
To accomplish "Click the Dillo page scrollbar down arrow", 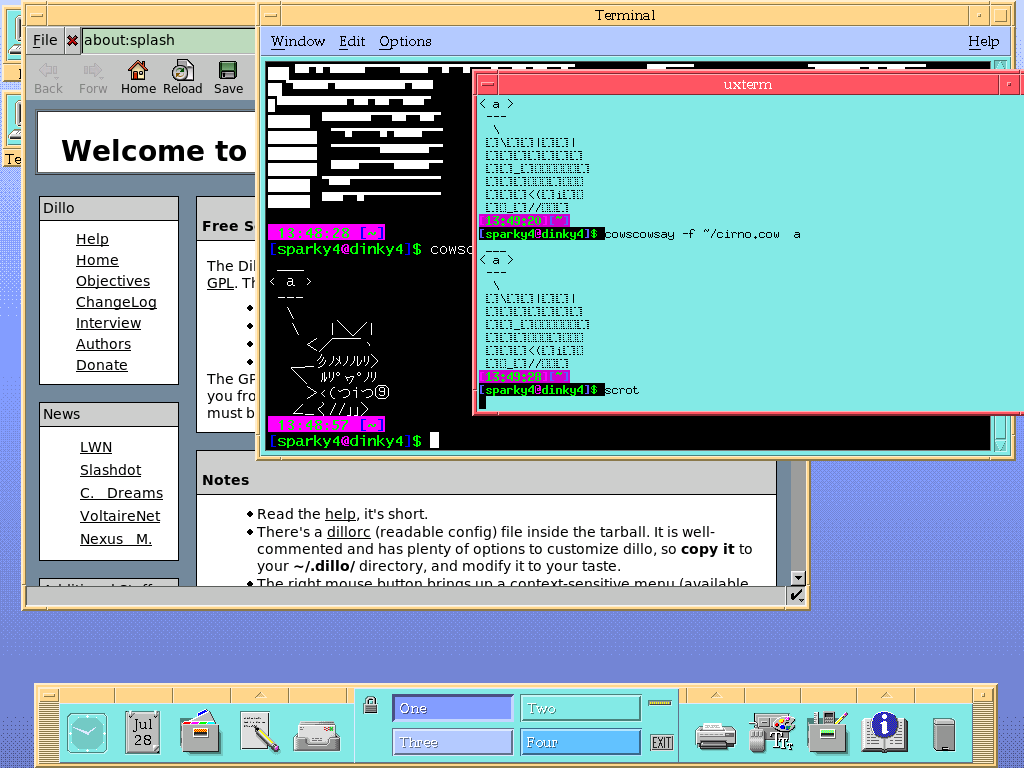I will tap(797, 578).
